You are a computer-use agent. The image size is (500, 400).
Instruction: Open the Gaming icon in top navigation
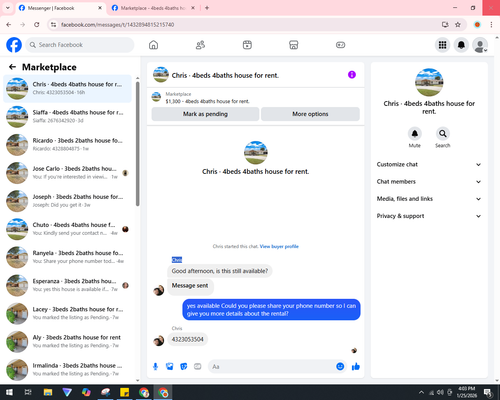340,45
